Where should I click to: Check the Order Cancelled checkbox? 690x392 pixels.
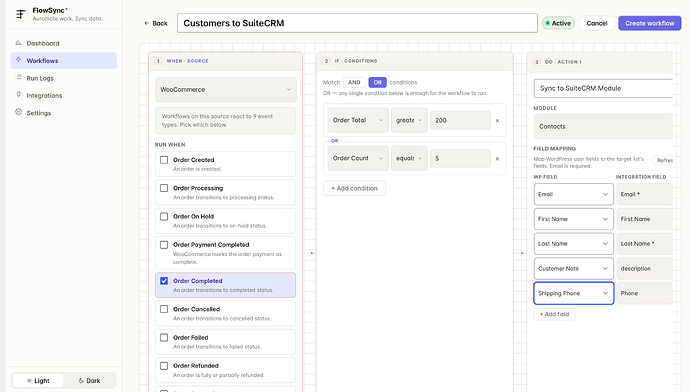click(164, 309)
